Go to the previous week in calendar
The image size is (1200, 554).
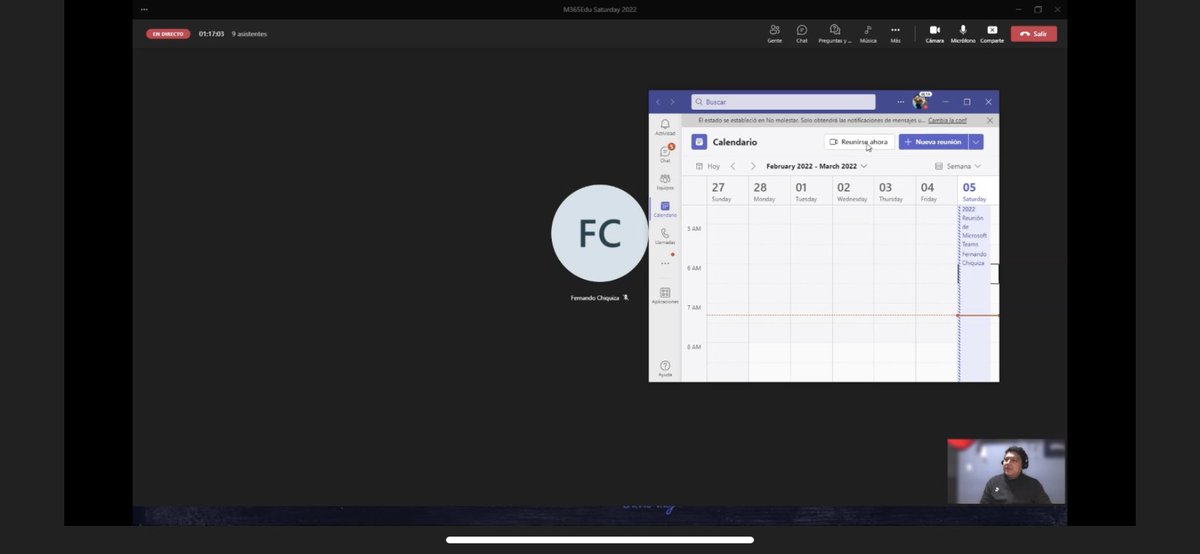(x=733, y=166)
